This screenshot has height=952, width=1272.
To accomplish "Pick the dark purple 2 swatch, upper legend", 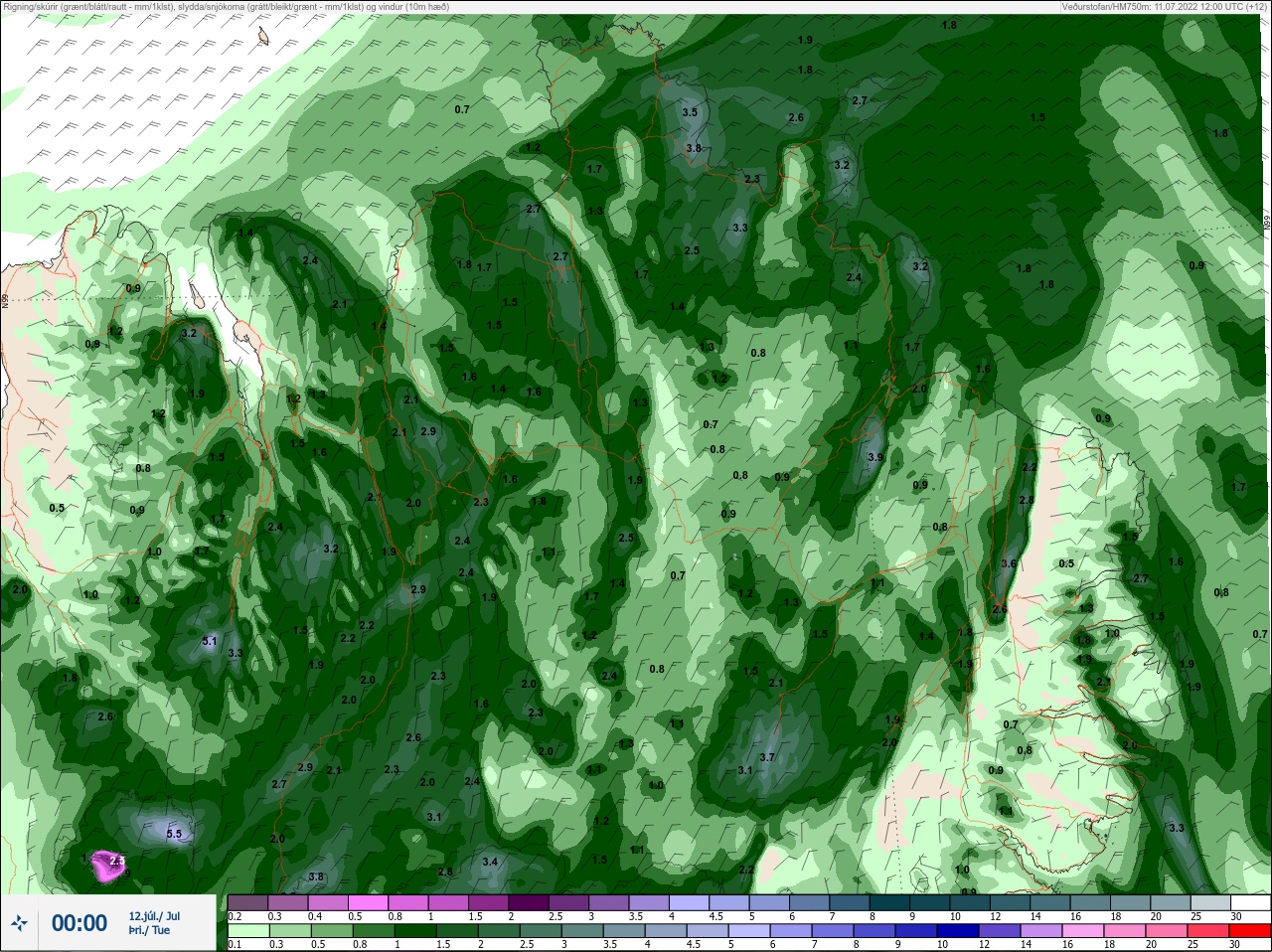I will pyautogui.click(x=530, y=902).
